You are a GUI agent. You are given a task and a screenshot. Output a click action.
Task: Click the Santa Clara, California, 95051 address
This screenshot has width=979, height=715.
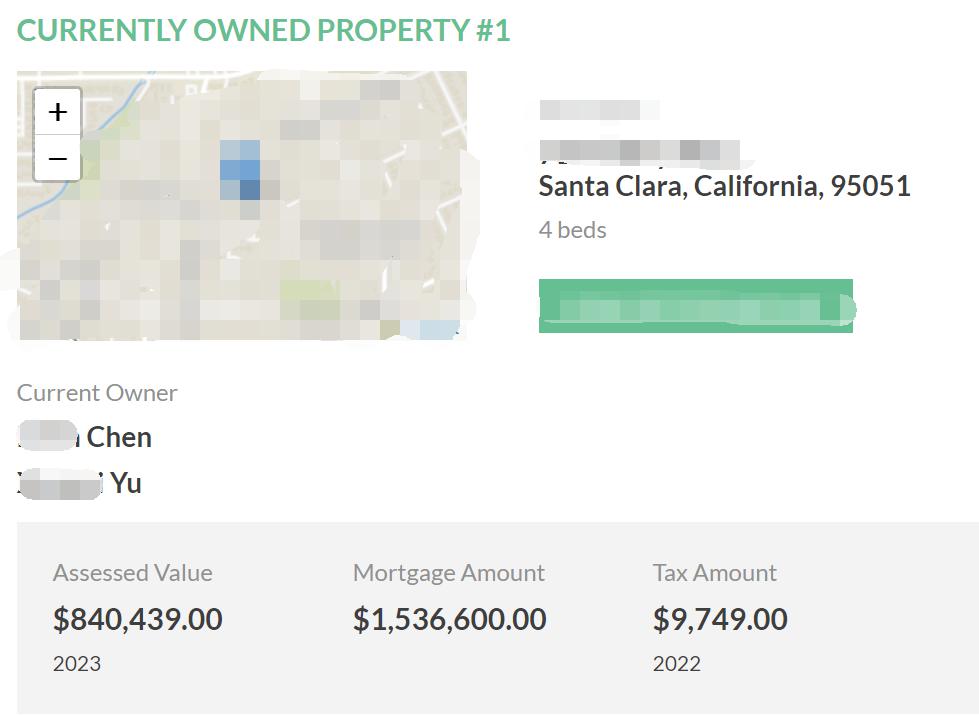[x=724, y=186]
